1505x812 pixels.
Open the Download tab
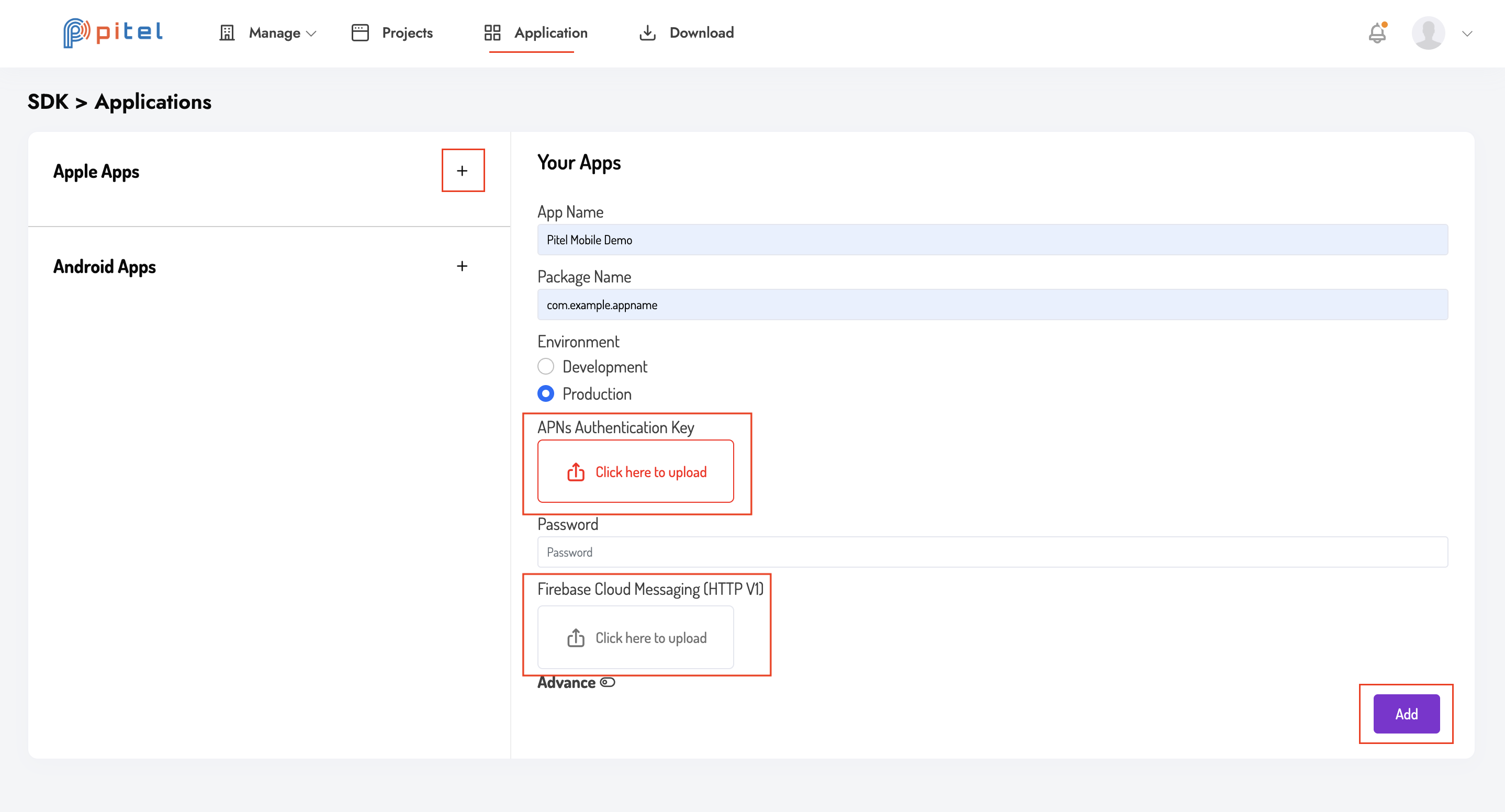[701, 33]
